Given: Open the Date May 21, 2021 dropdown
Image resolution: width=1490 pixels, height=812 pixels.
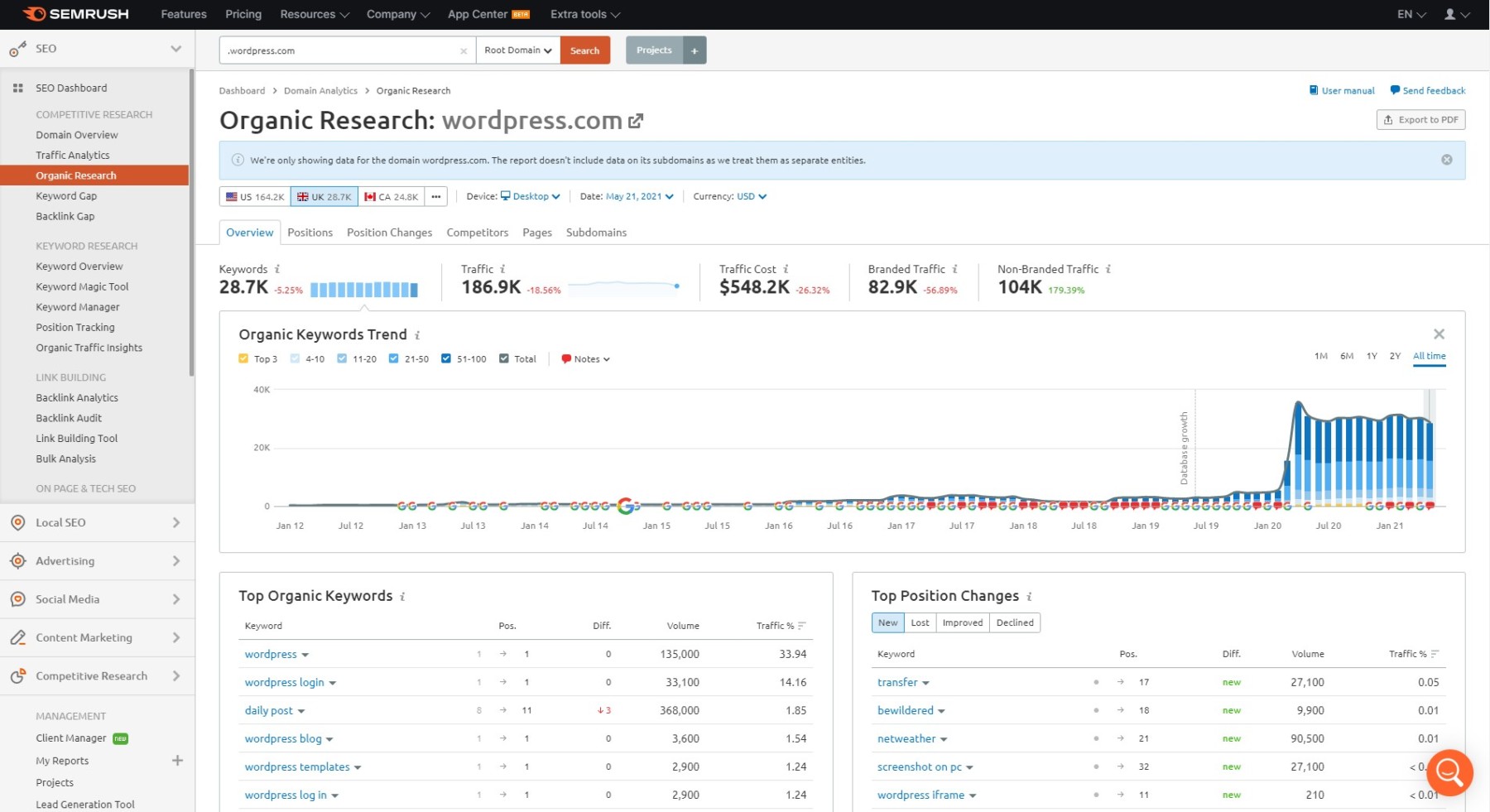Looking at the screenshot, I should [x=640, y=196].
